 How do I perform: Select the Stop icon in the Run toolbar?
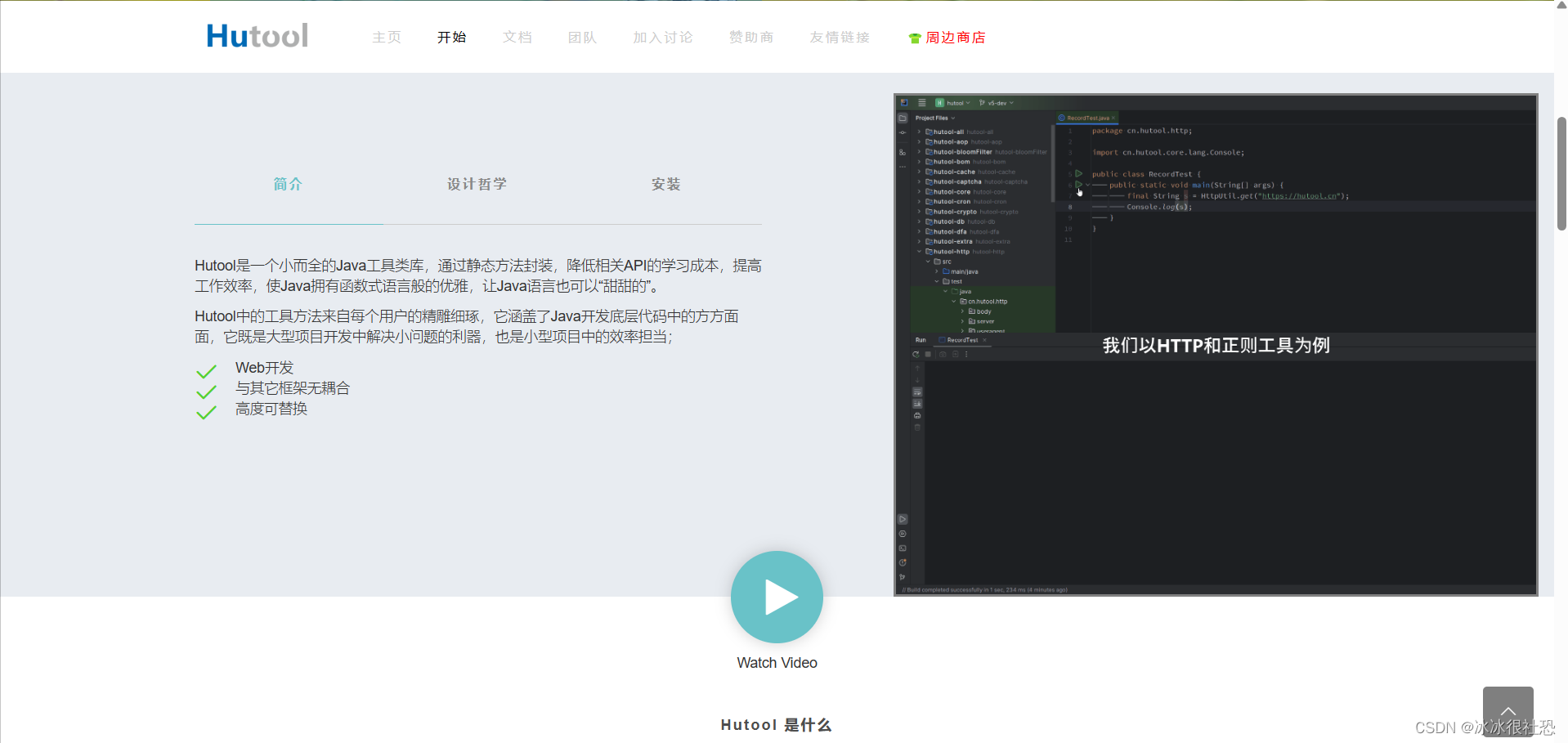pos(928,355)
